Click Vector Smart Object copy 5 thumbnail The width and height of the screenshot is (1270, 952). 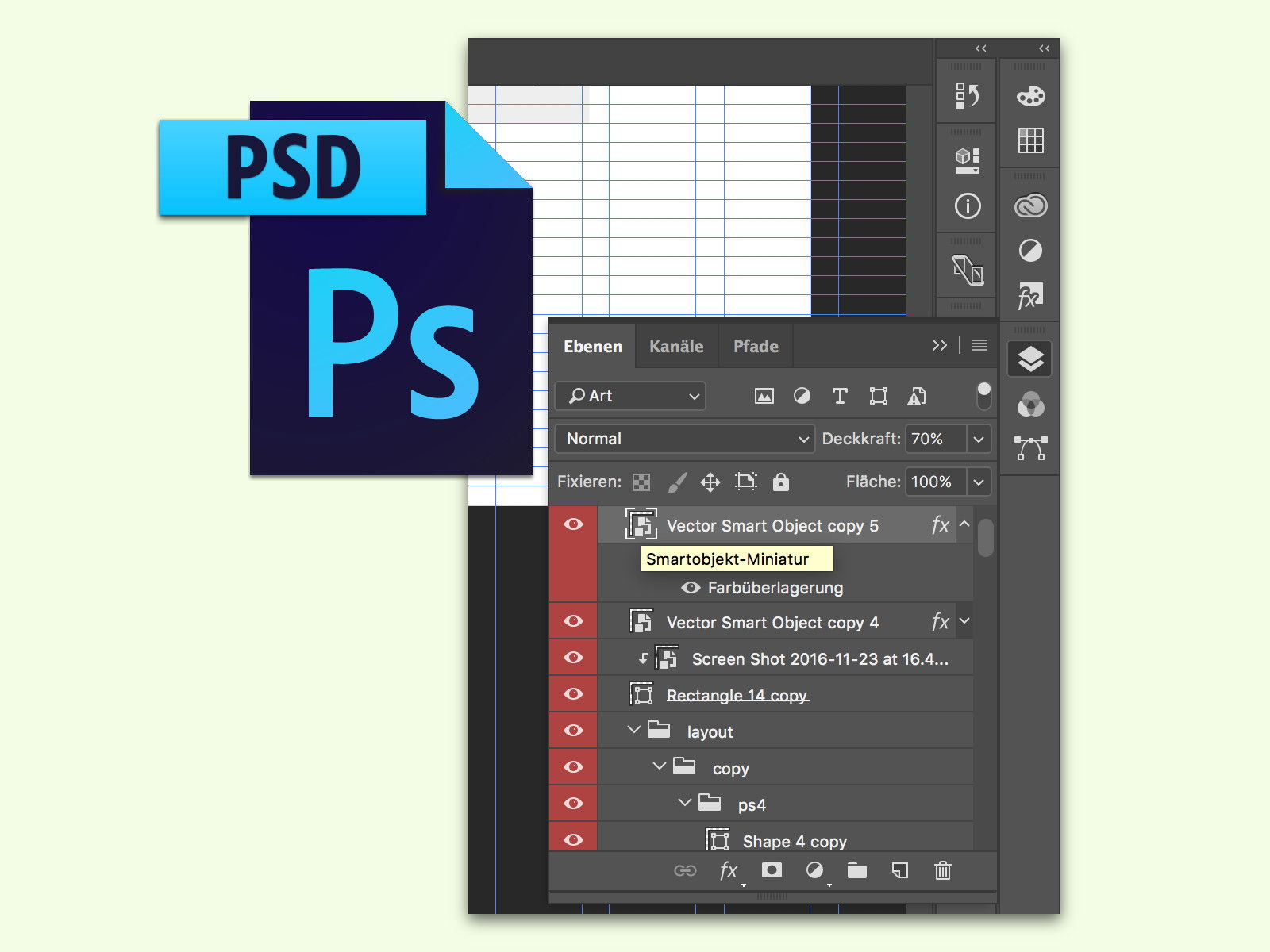(x=641, y=524)
